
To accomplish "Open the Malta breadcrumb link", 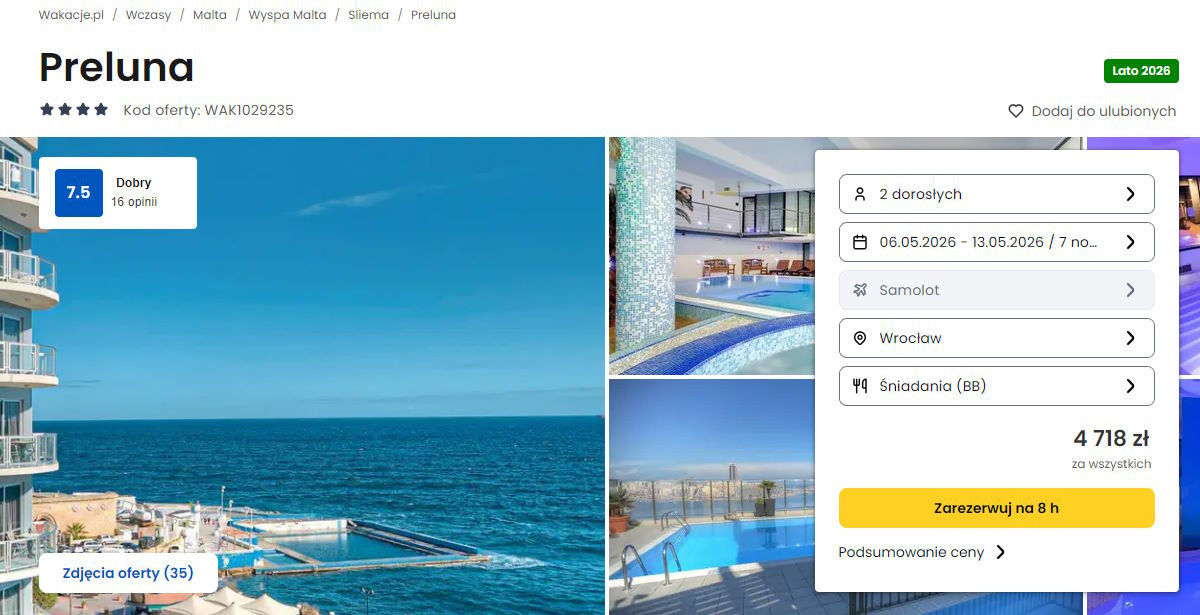I will pyautogui.click(x=210, y=15).
